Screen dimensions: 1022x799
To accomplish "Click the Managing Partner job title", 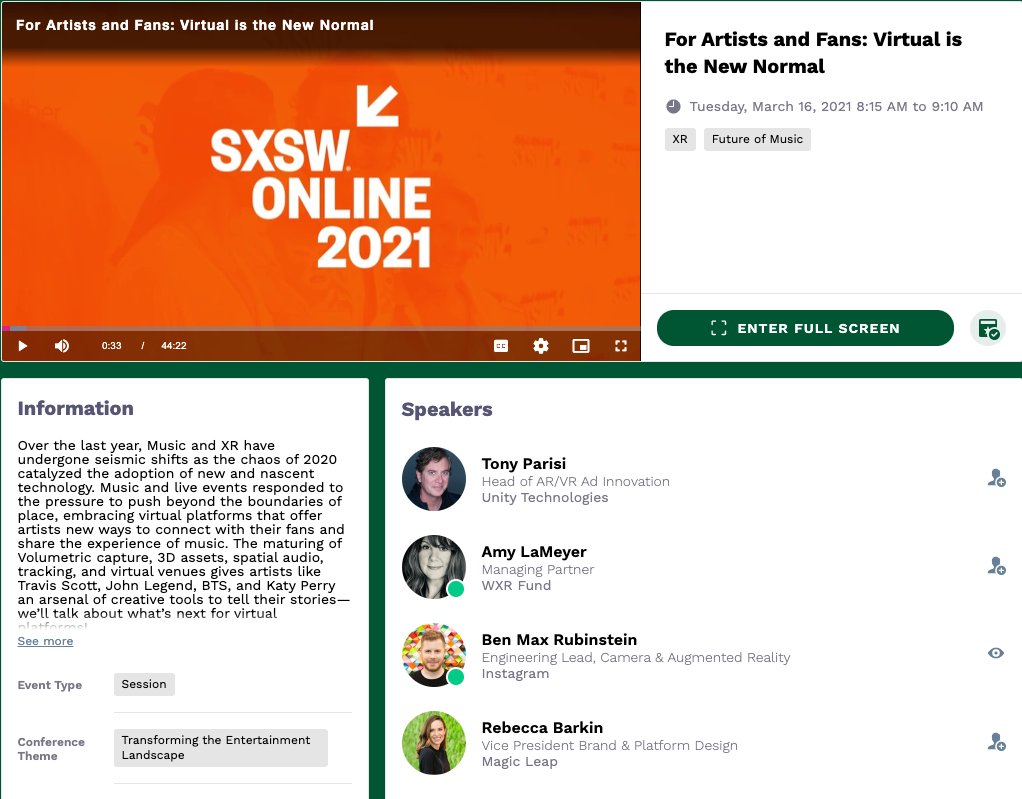I will click(538, 570).
